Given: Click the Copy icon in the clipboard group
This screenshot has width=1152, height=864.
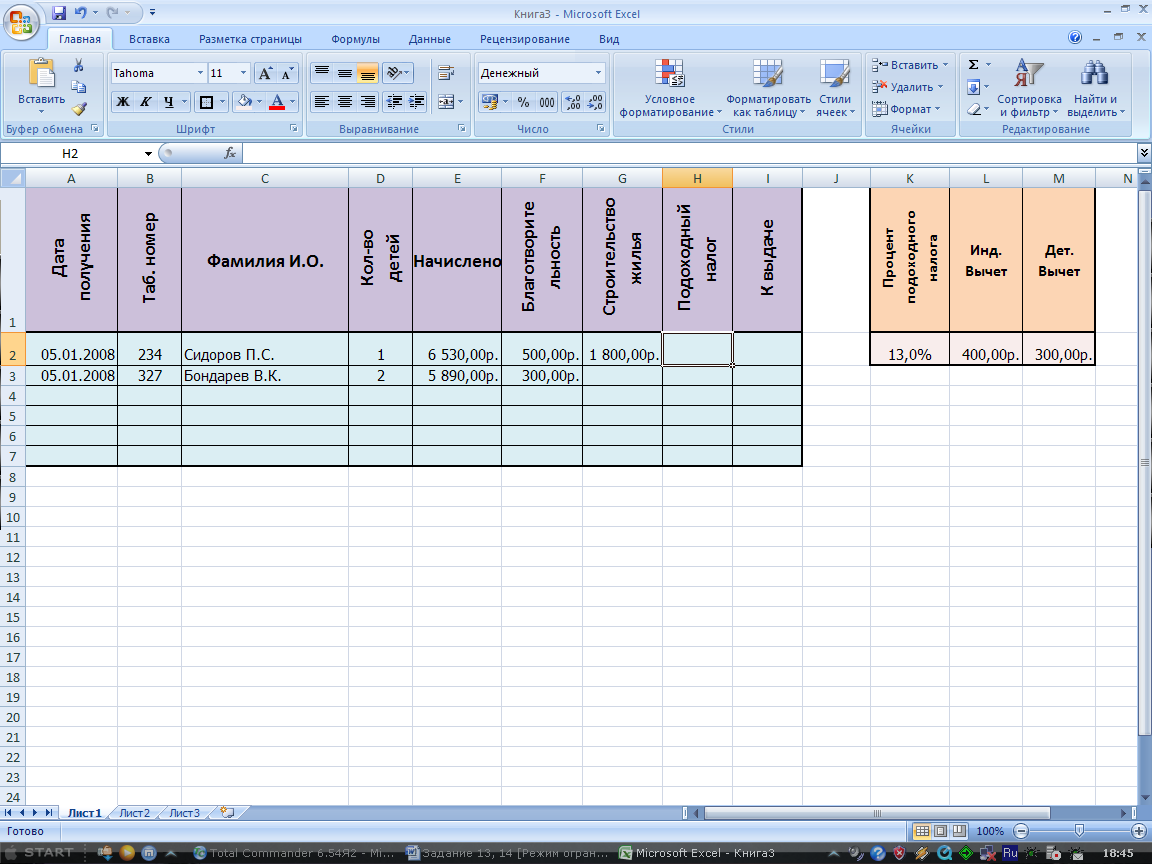Looking at the screenshot, I should click(x=79, y=87).
